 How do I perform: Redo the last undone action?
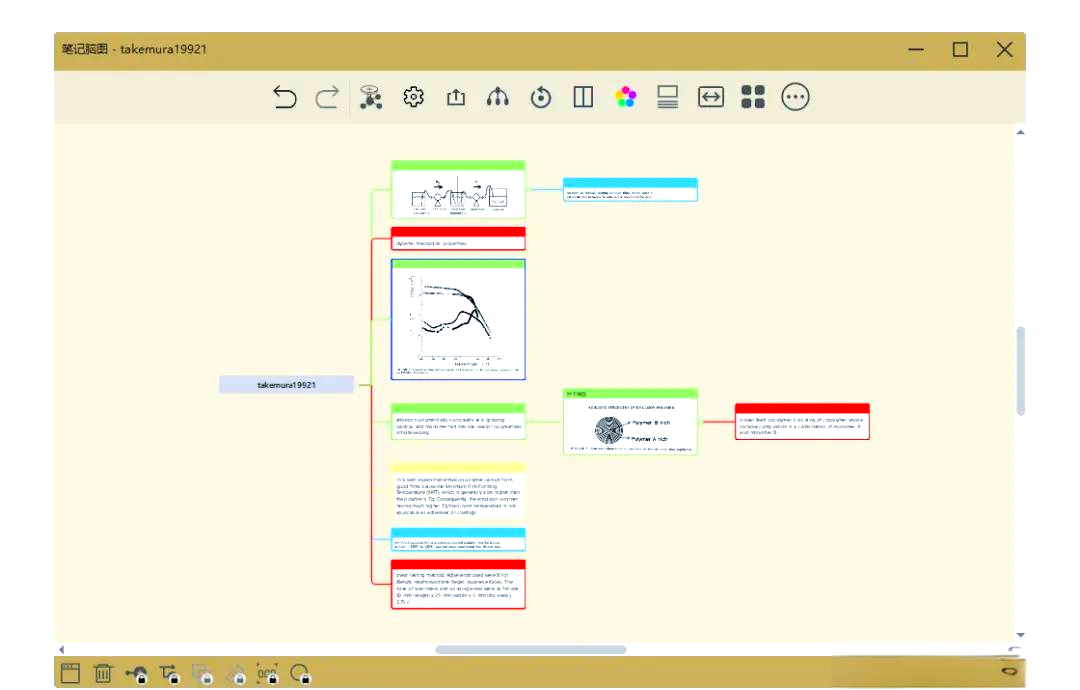click(x=326, y=97)
